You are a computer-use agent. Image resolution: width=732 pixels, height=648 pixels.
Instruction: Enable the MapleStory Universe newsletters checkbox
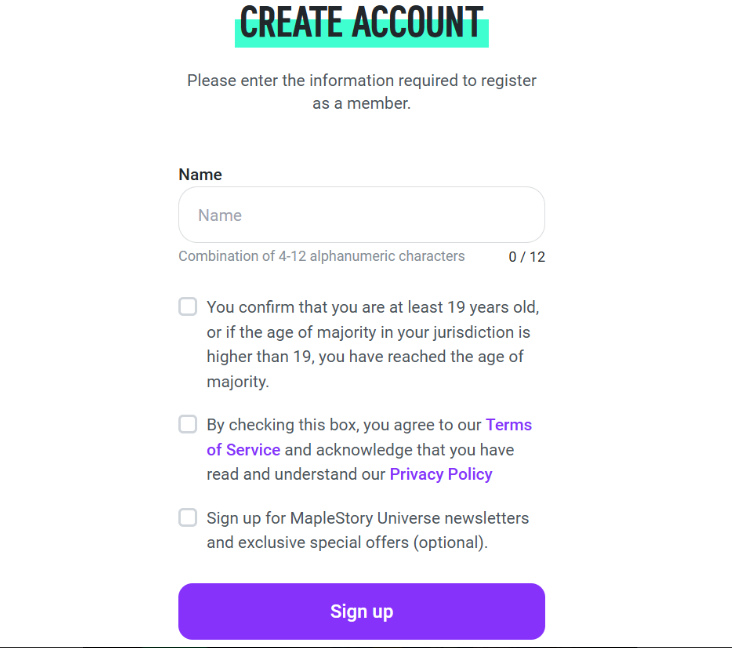[188, 517]
